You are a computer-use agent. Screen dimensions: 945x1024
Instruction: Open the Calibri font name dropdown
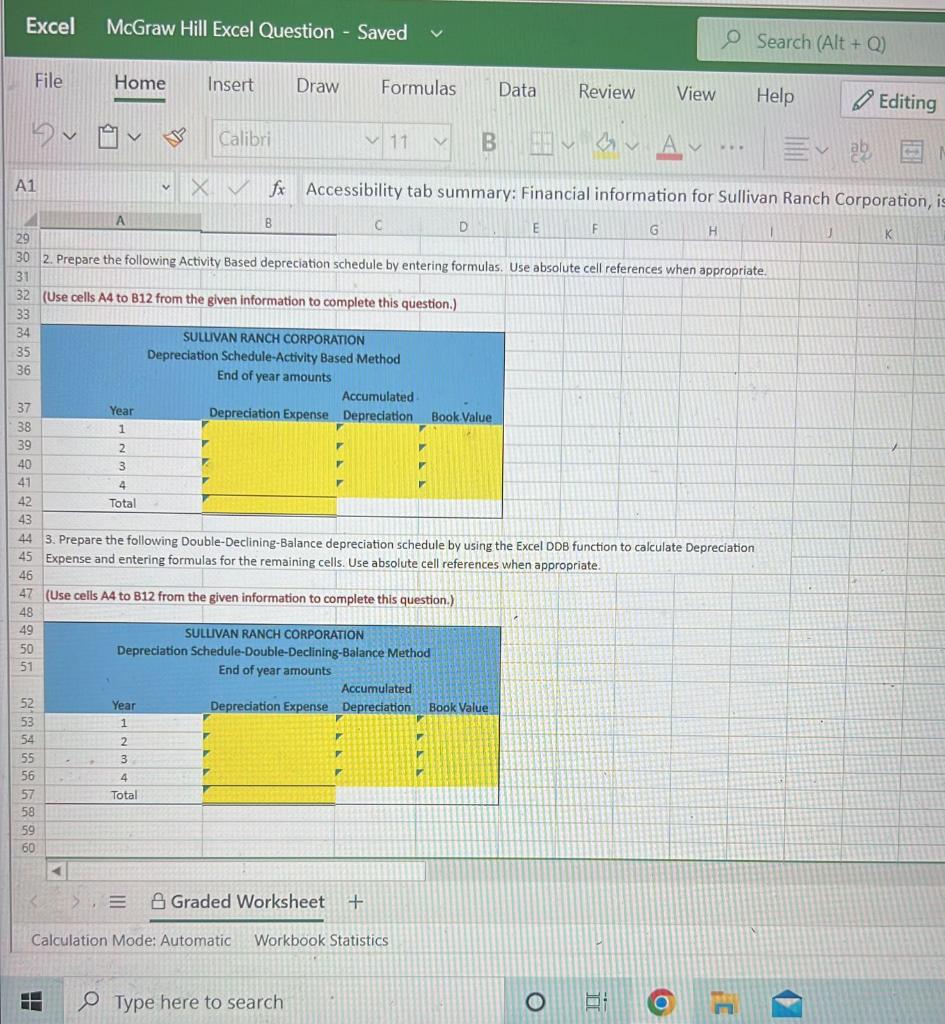click(372, 140)
